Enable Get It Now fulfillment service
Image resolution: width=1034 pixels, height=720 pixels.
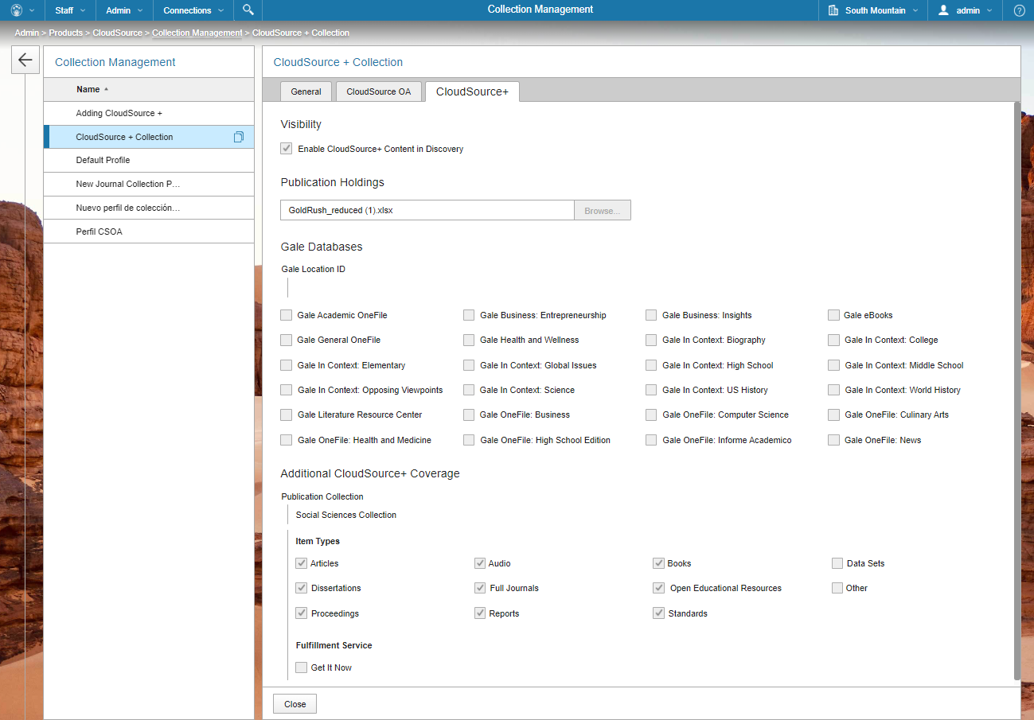click(301, 667)
